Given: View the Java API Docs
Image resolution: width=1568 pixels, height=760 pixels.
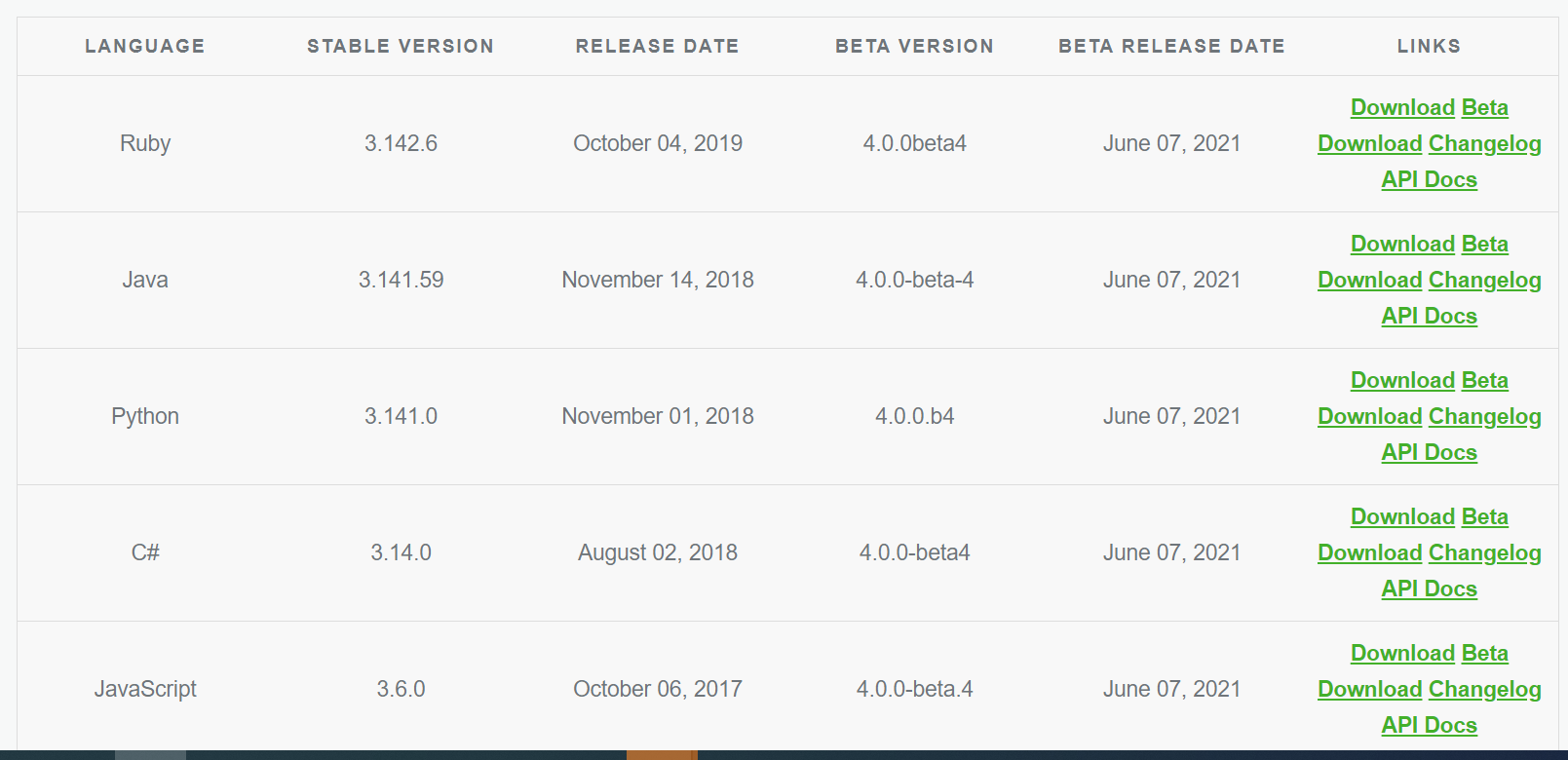Looking at the screenshot, I should 1429,317.
